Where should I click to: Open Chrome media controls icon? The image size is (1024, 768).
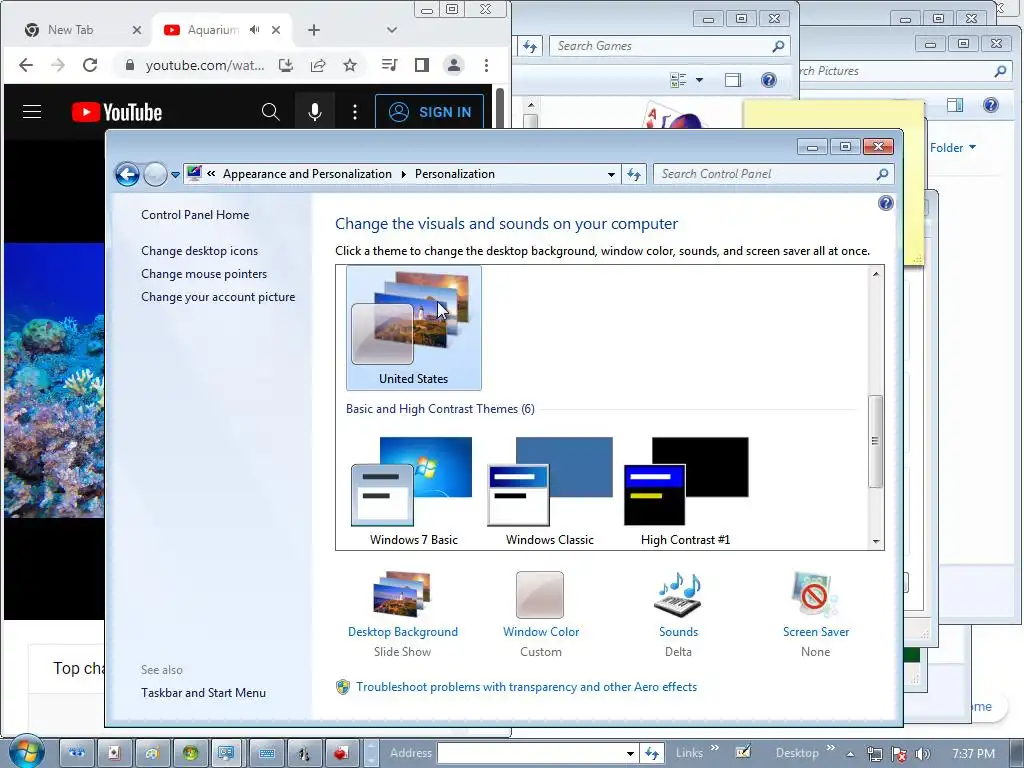click(390, 65)
